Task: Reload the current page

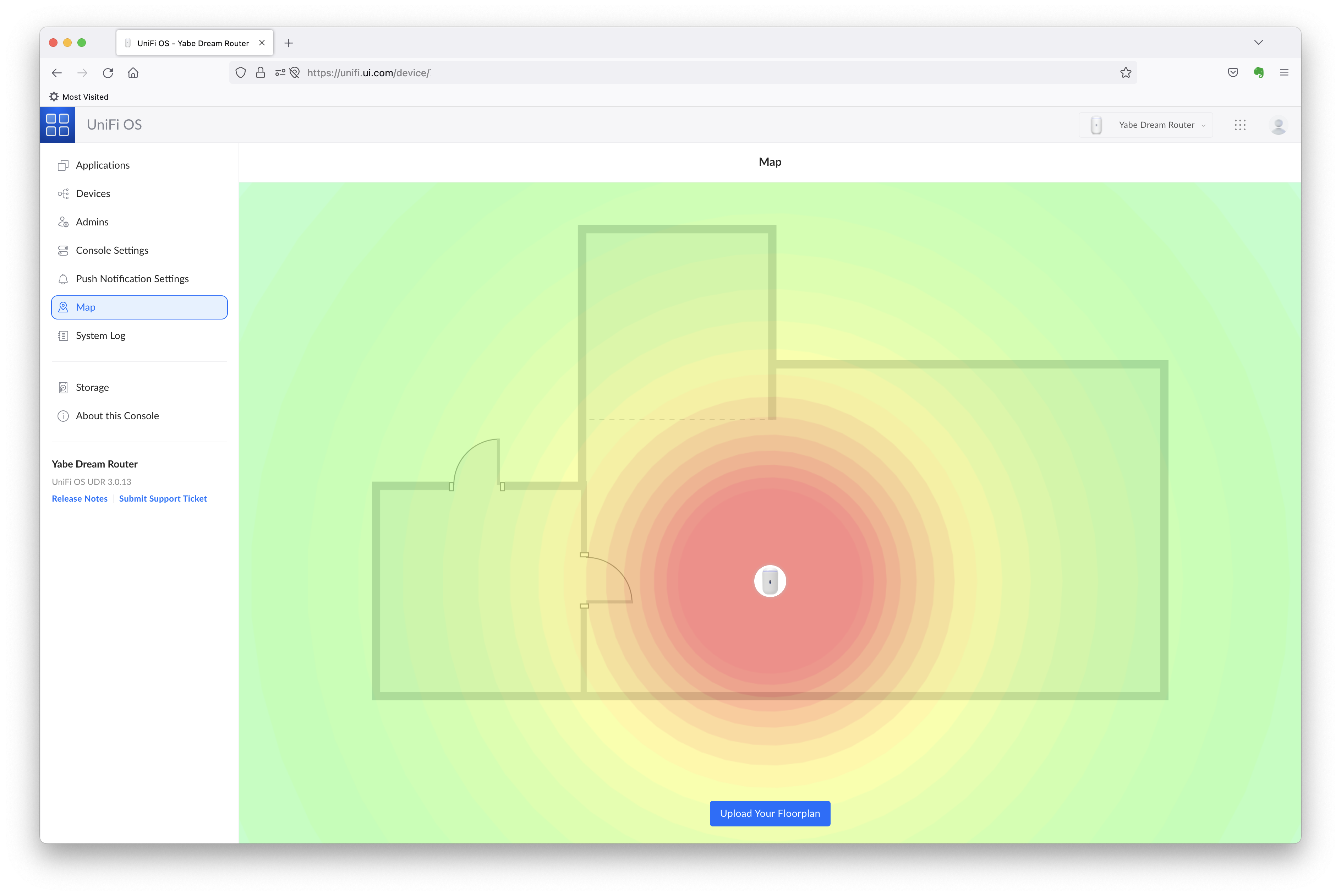Action: 108,72
